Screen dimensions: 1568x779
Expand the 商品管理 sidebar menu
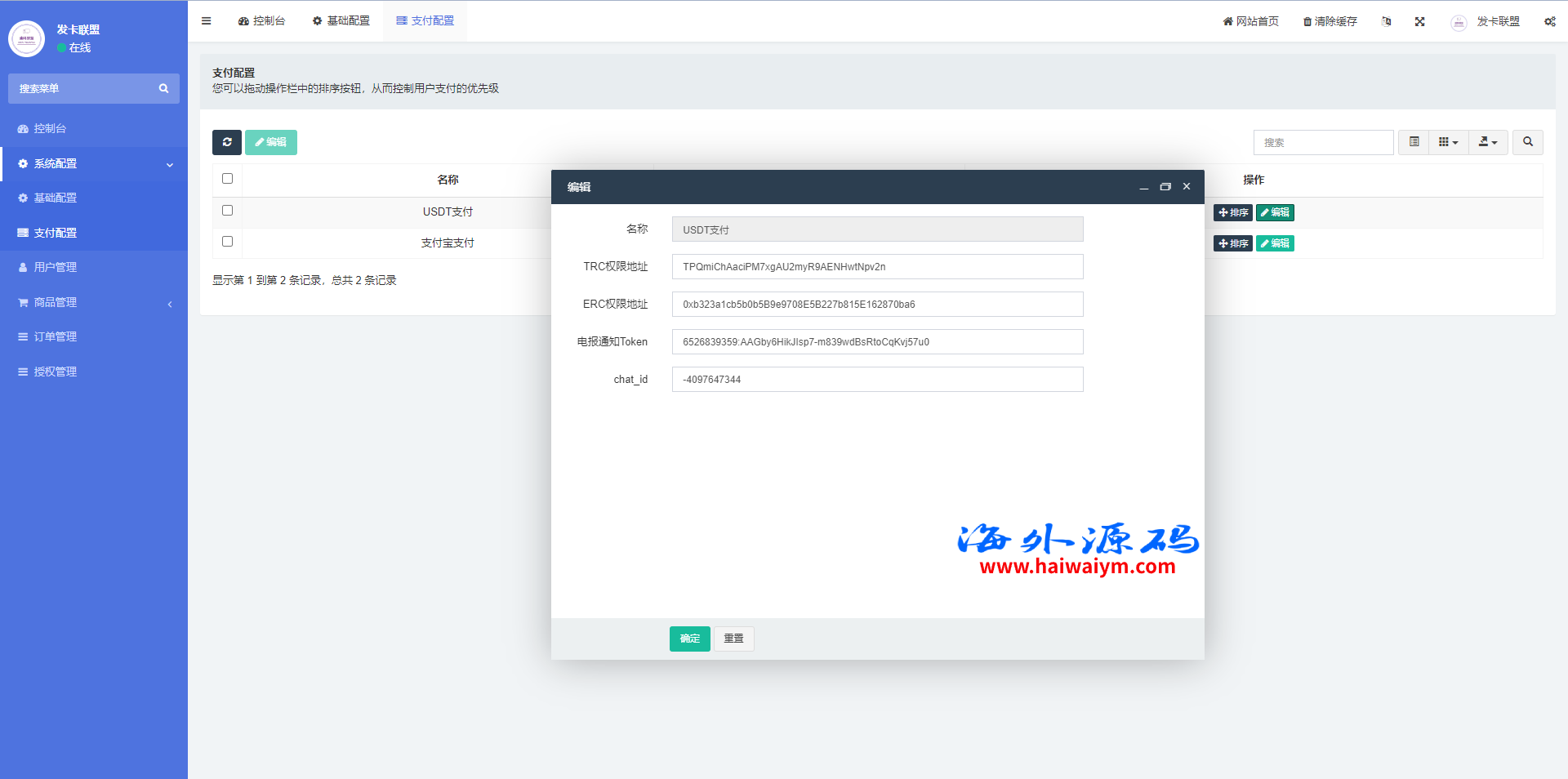tap(94, 302)
